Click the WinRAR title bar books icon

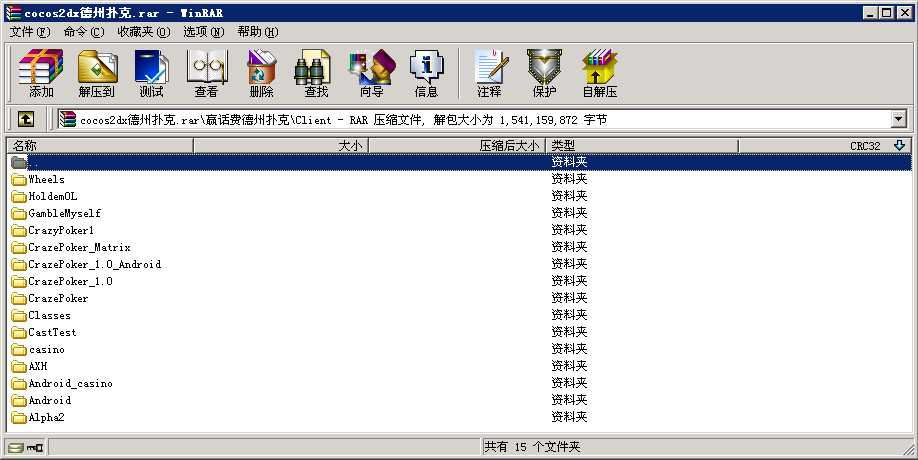tap(13, 12)
